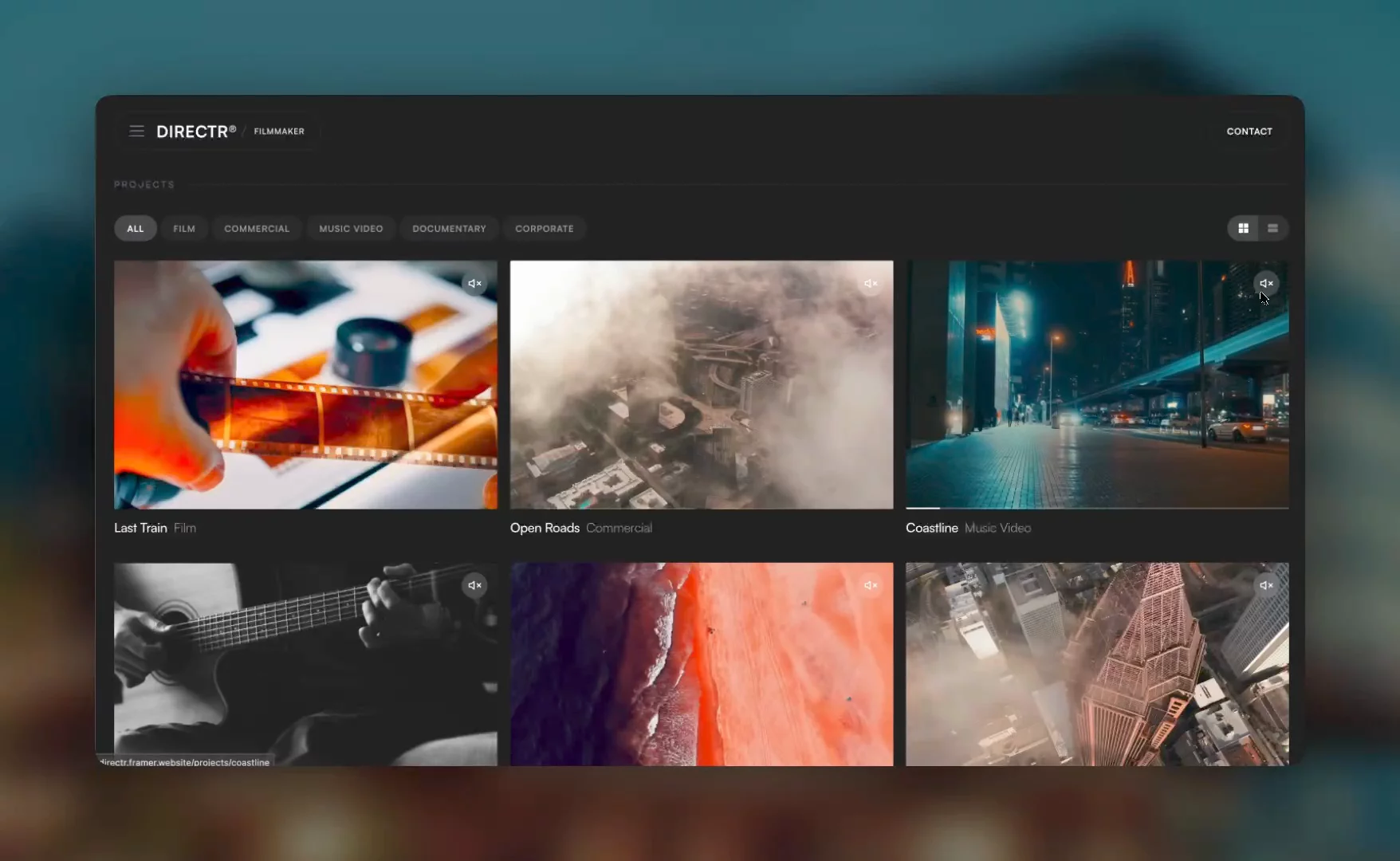Image resolution: width=1400 pixels, height=861 pixels.
Task: Filter projects by Documentary
Action: (x=449, y=229)
